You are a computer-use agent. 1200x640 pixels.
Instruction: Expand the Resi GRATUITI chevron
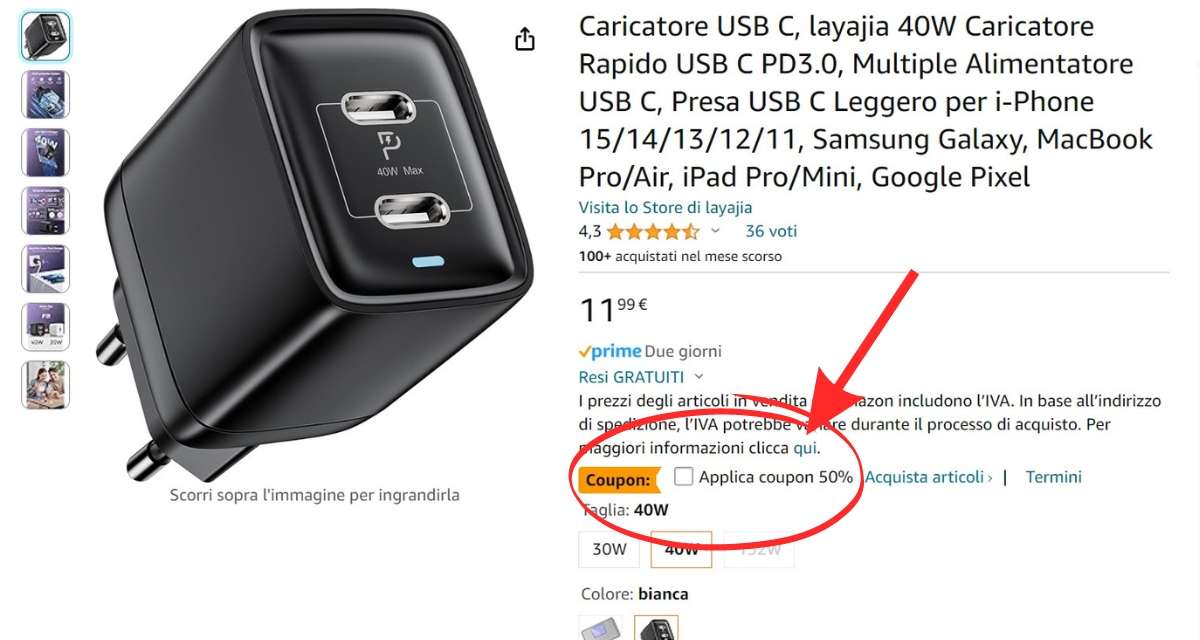(x=698, y=377)
